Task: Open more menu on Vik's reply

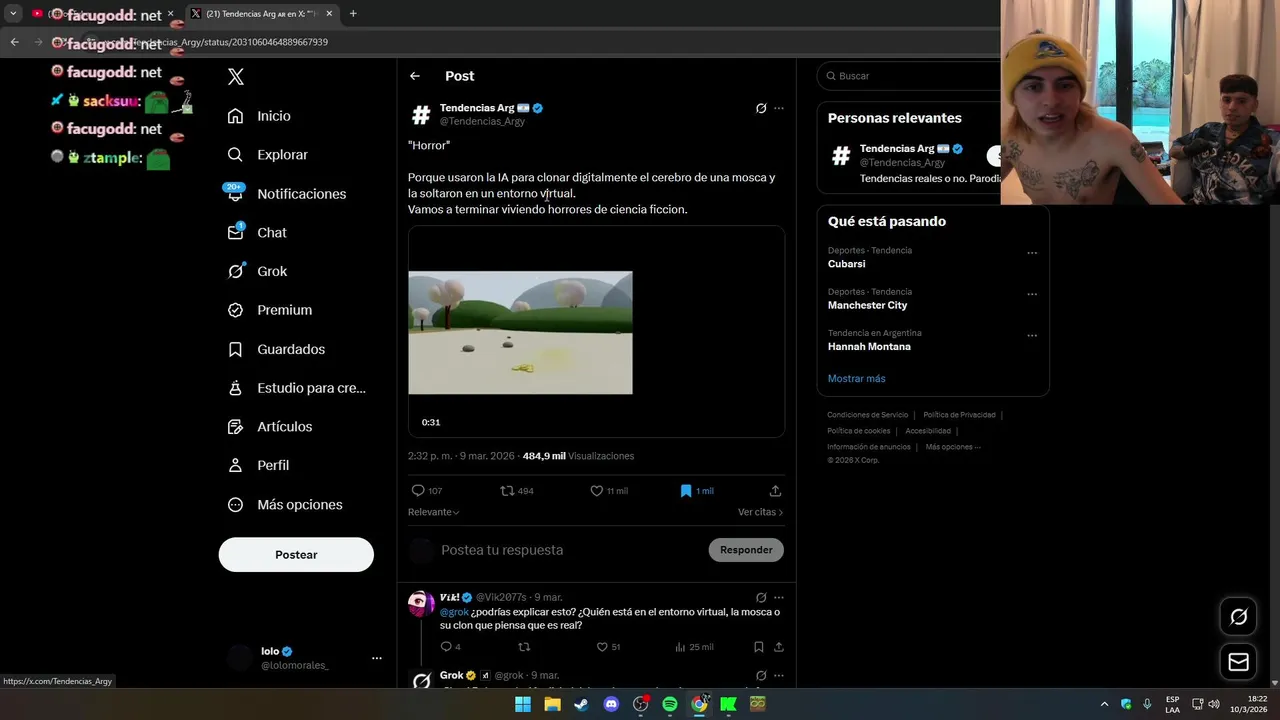Action: coord(779,597)
